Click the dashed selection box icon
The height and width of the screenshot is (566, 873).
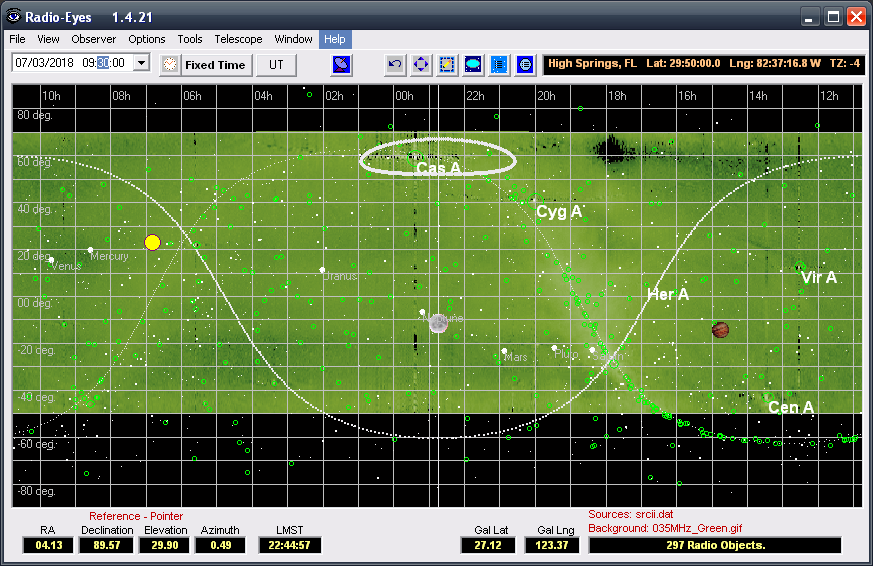tap(447, 64)
